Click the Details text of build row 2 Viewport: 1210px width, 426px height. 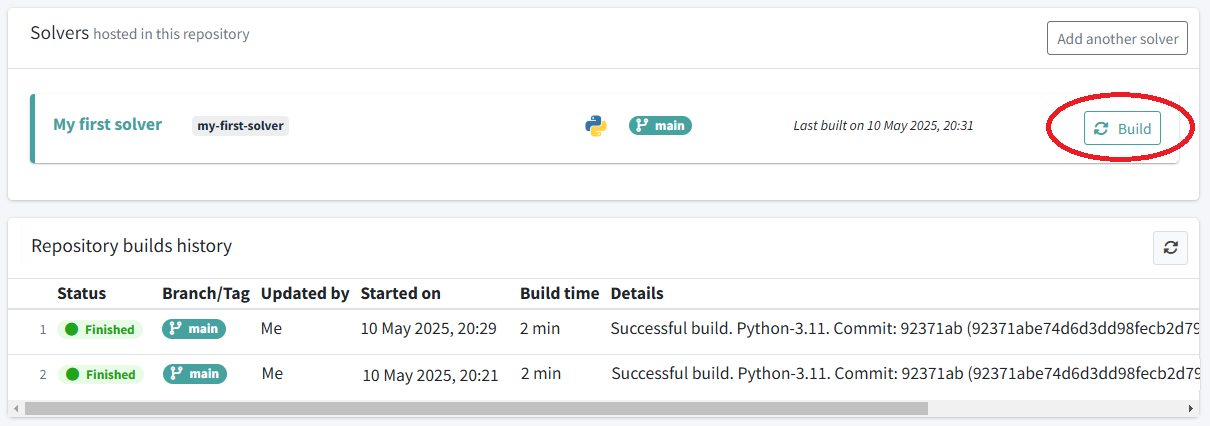(x=905, y=374)
